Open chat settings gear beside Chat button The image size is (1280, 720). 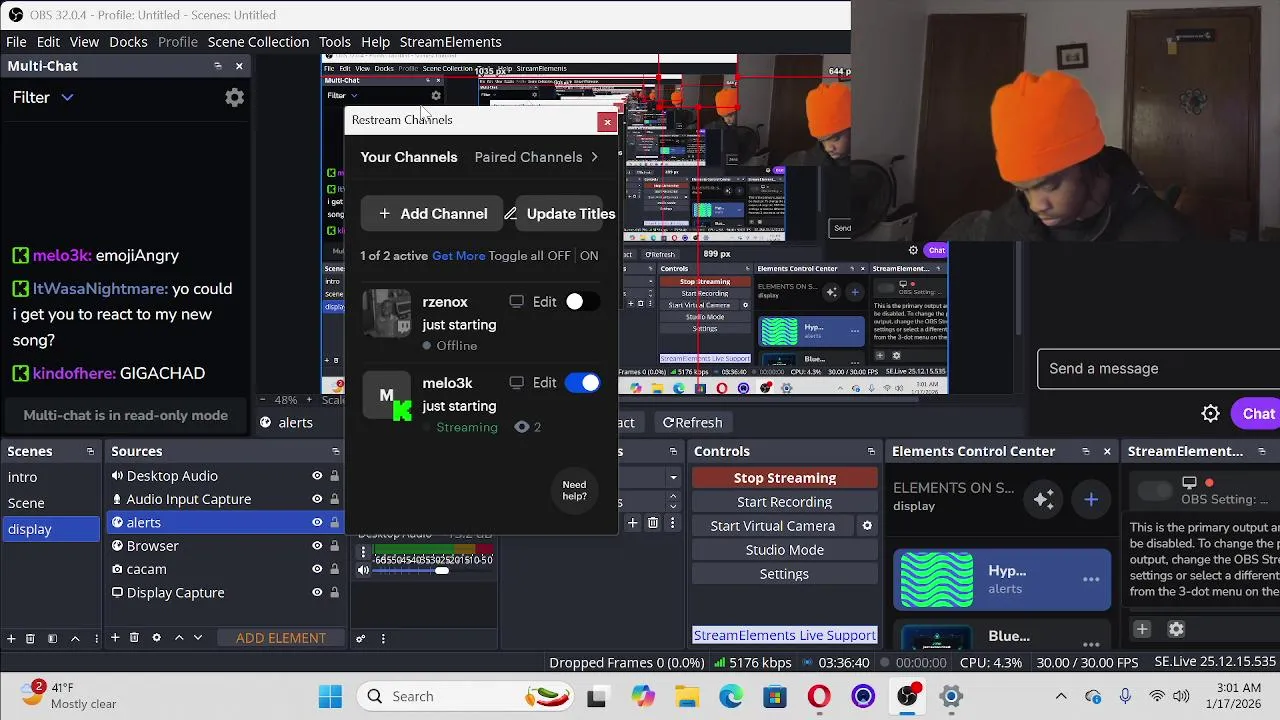[x=1210, y=414]
